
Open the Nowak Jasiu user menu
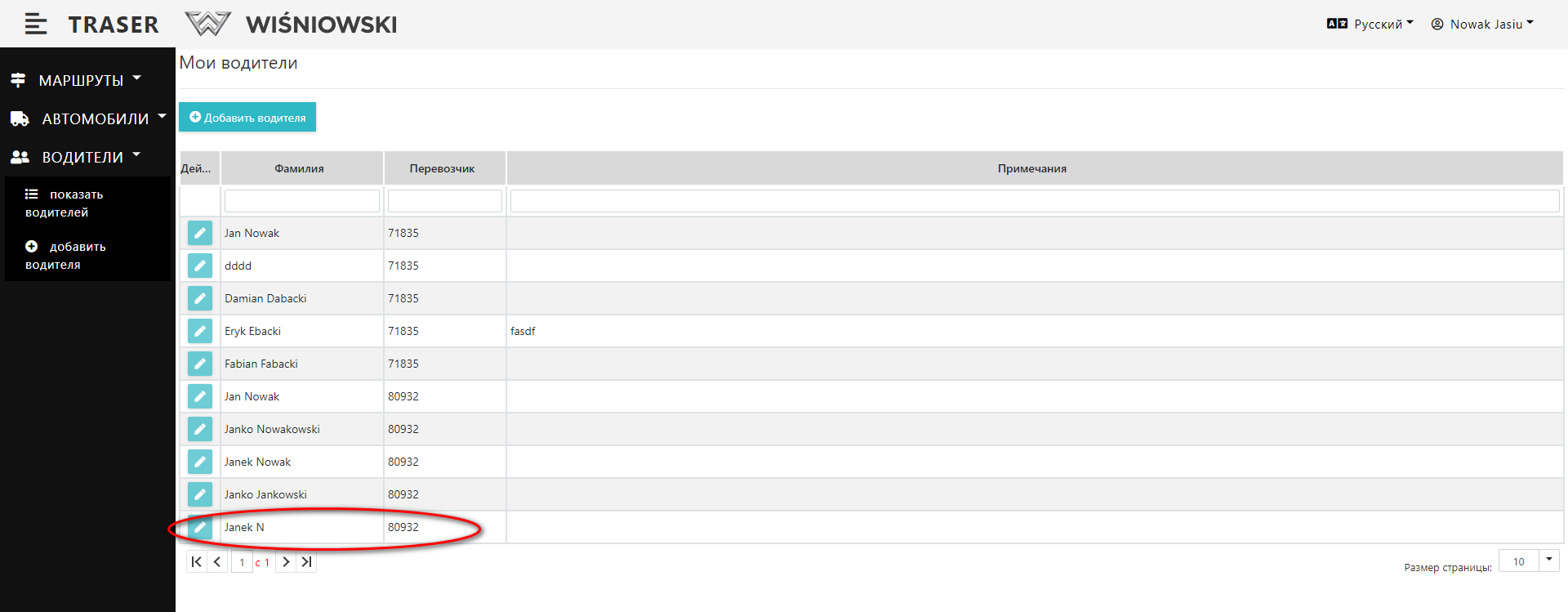pos(1483,25)
